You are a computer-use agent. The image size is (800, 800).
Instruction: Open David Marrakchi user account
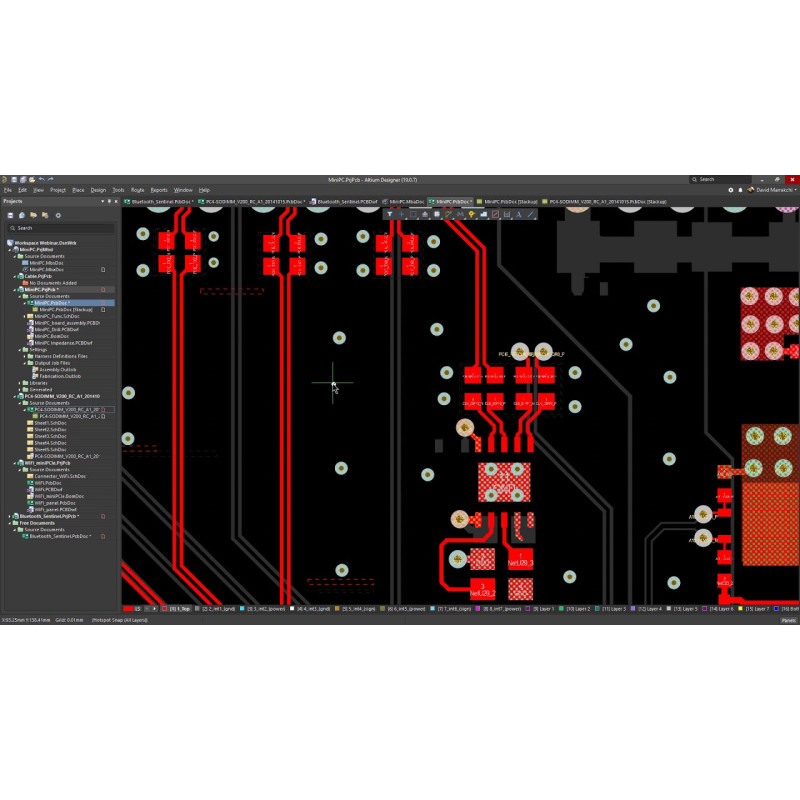[x=773, y=189]
